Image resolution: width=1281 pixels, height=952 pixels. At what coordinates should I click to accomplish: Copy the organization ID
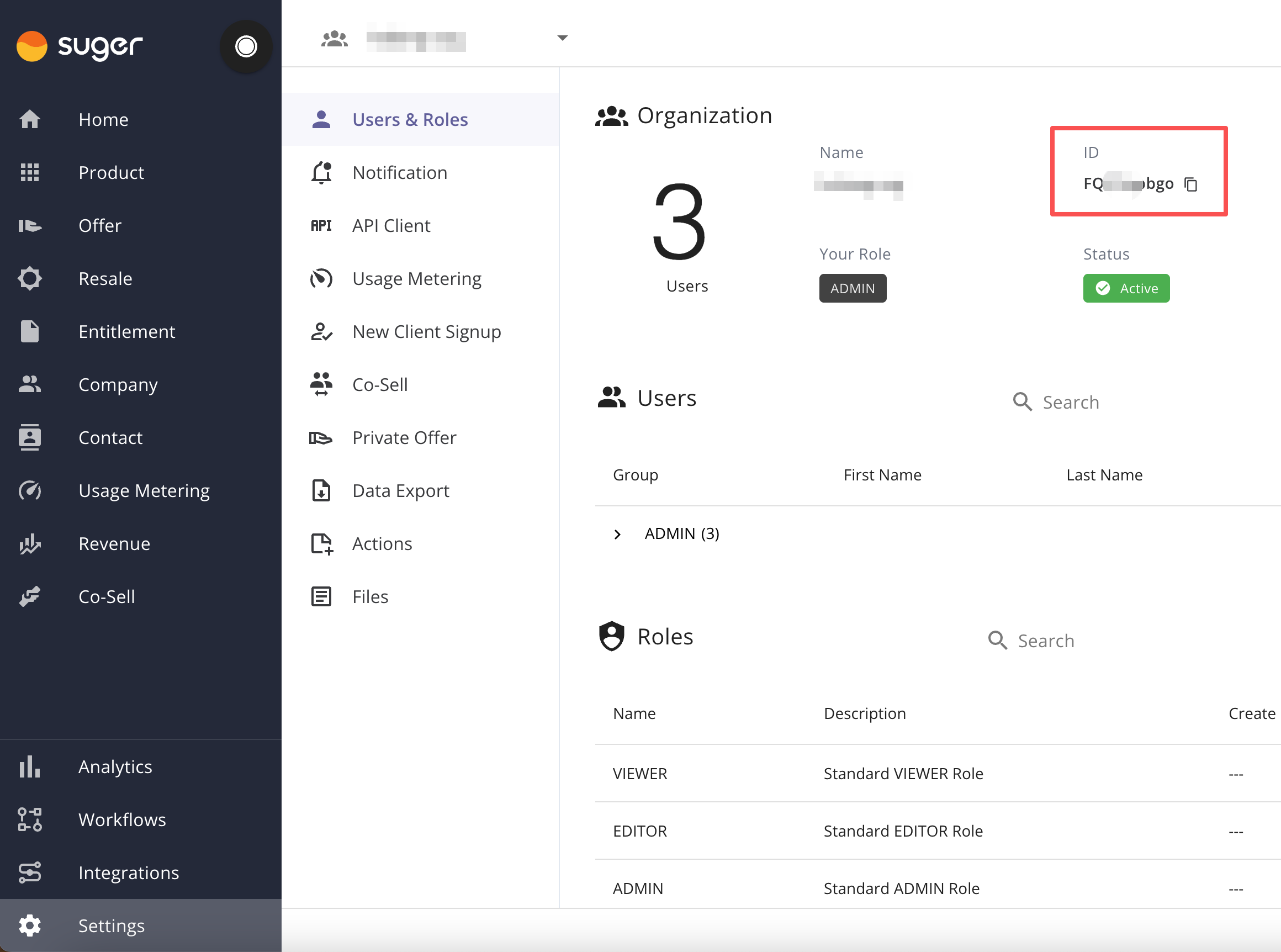tap(1190, 184)
